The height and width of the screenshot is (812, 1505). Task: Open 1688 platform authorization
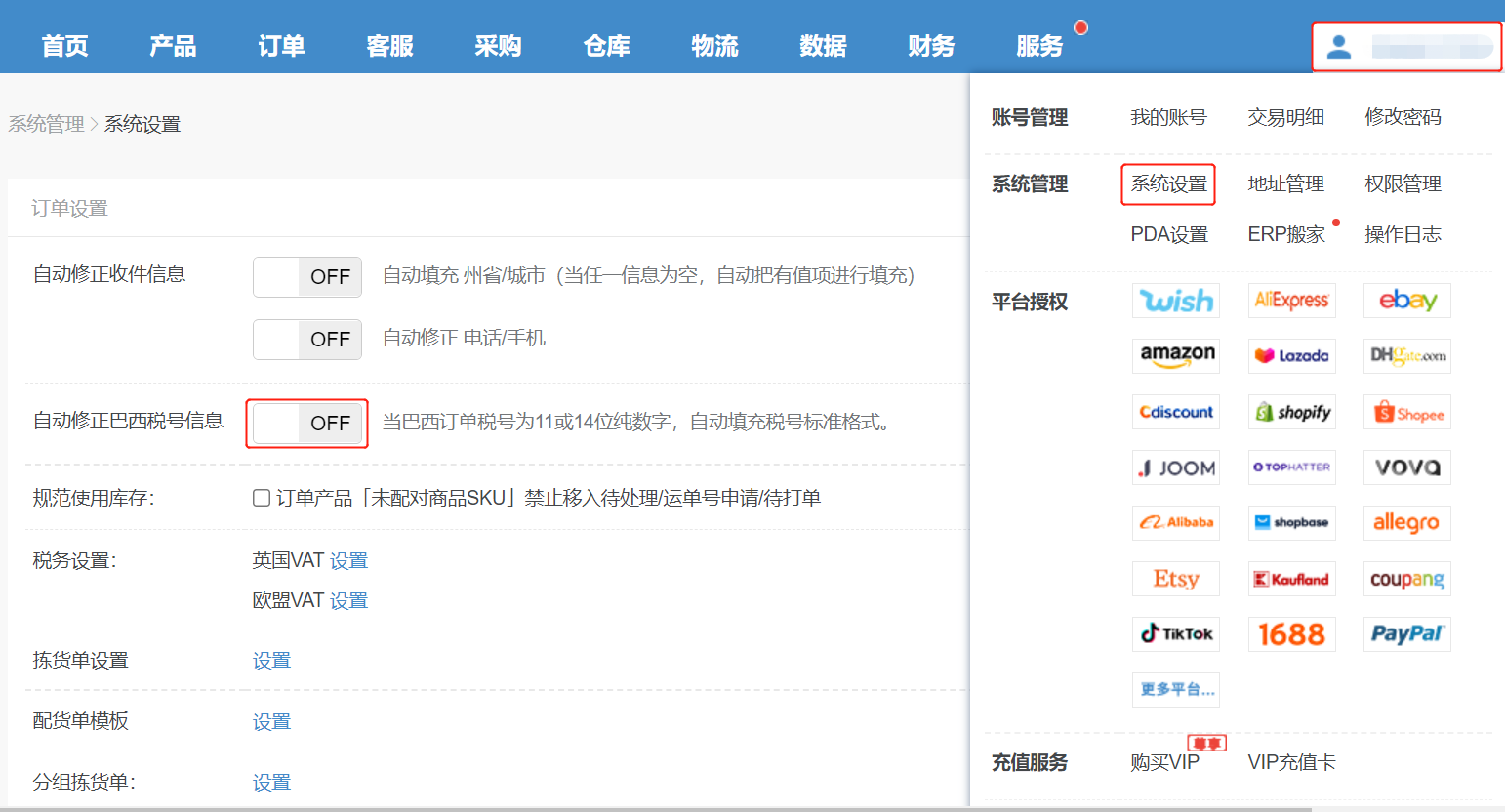(x=1292, y=634)
